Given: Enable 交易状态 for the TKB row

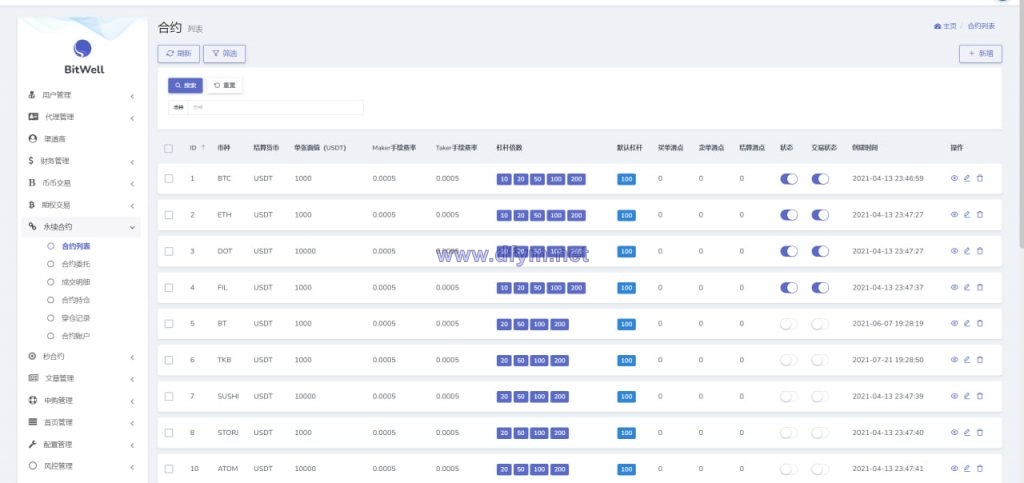Looking at the screenshot, I should 820,360.
